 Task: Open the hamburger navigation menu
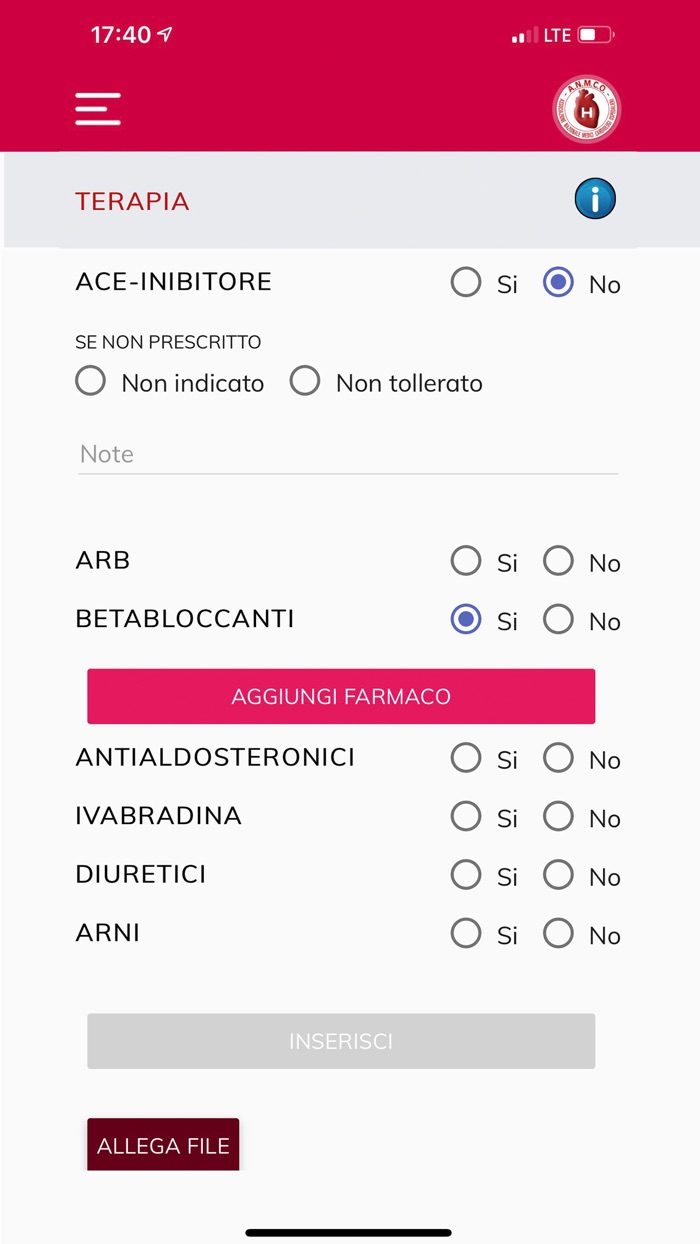[x=97, y=108]
